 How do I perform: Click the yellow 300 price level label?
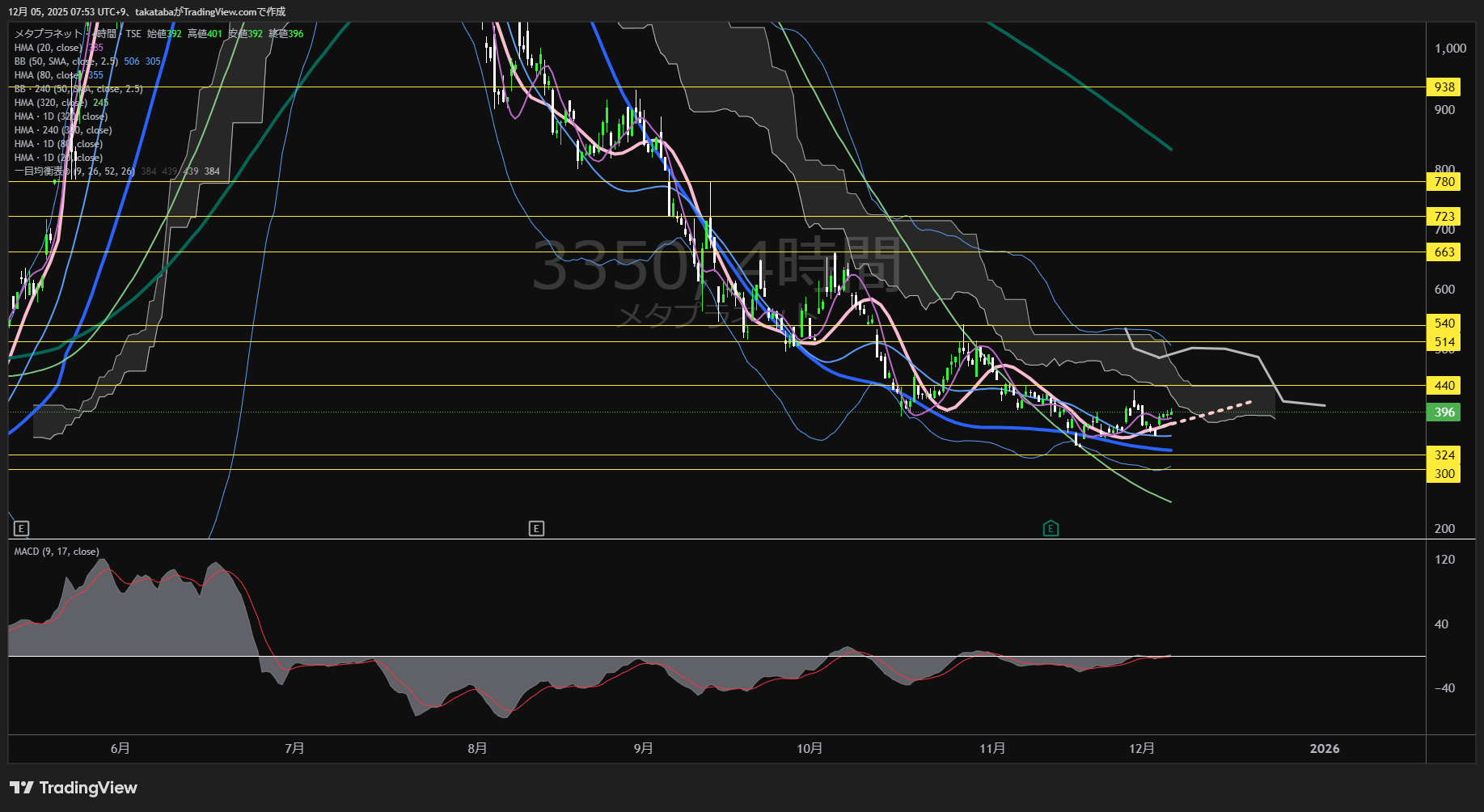click(x=1444, y=474)
